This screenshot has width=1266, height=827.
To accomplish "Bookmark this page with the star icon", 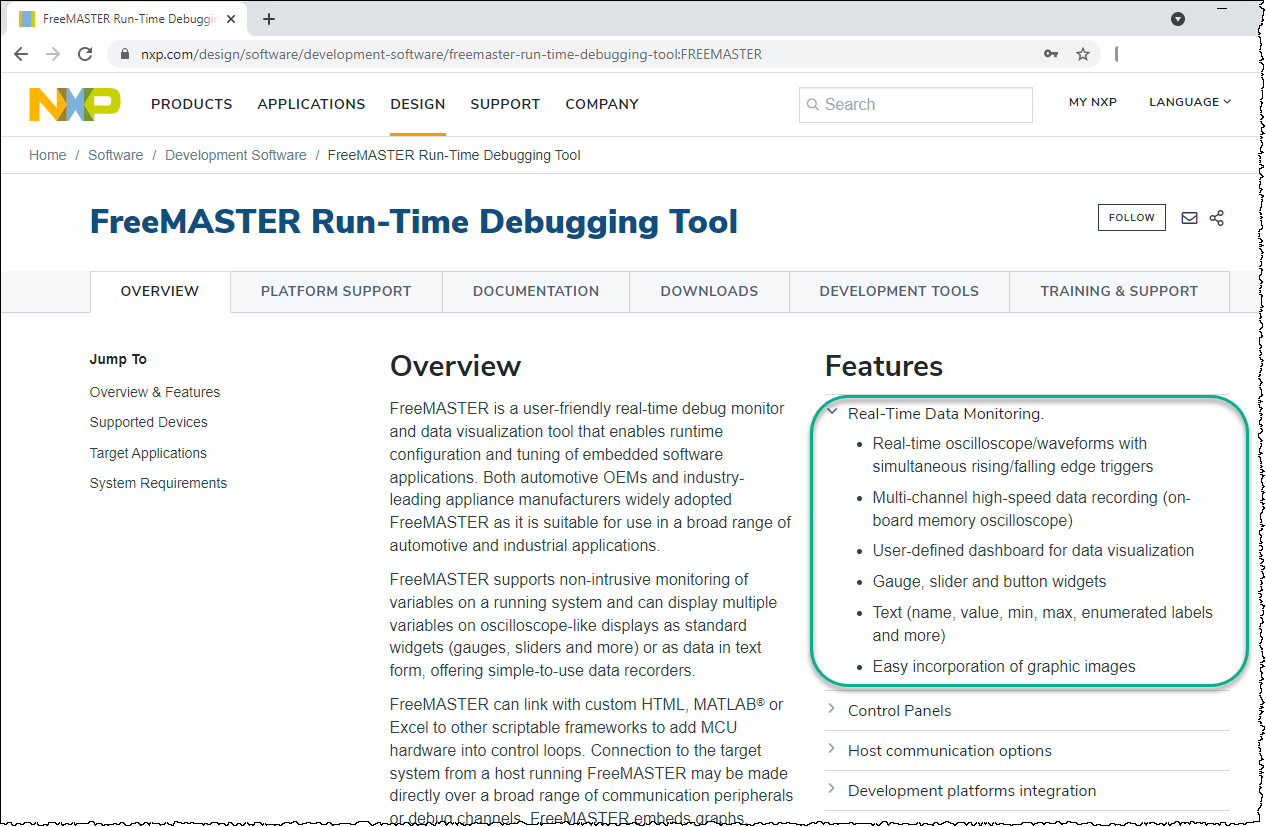I will coord(1083,54).
